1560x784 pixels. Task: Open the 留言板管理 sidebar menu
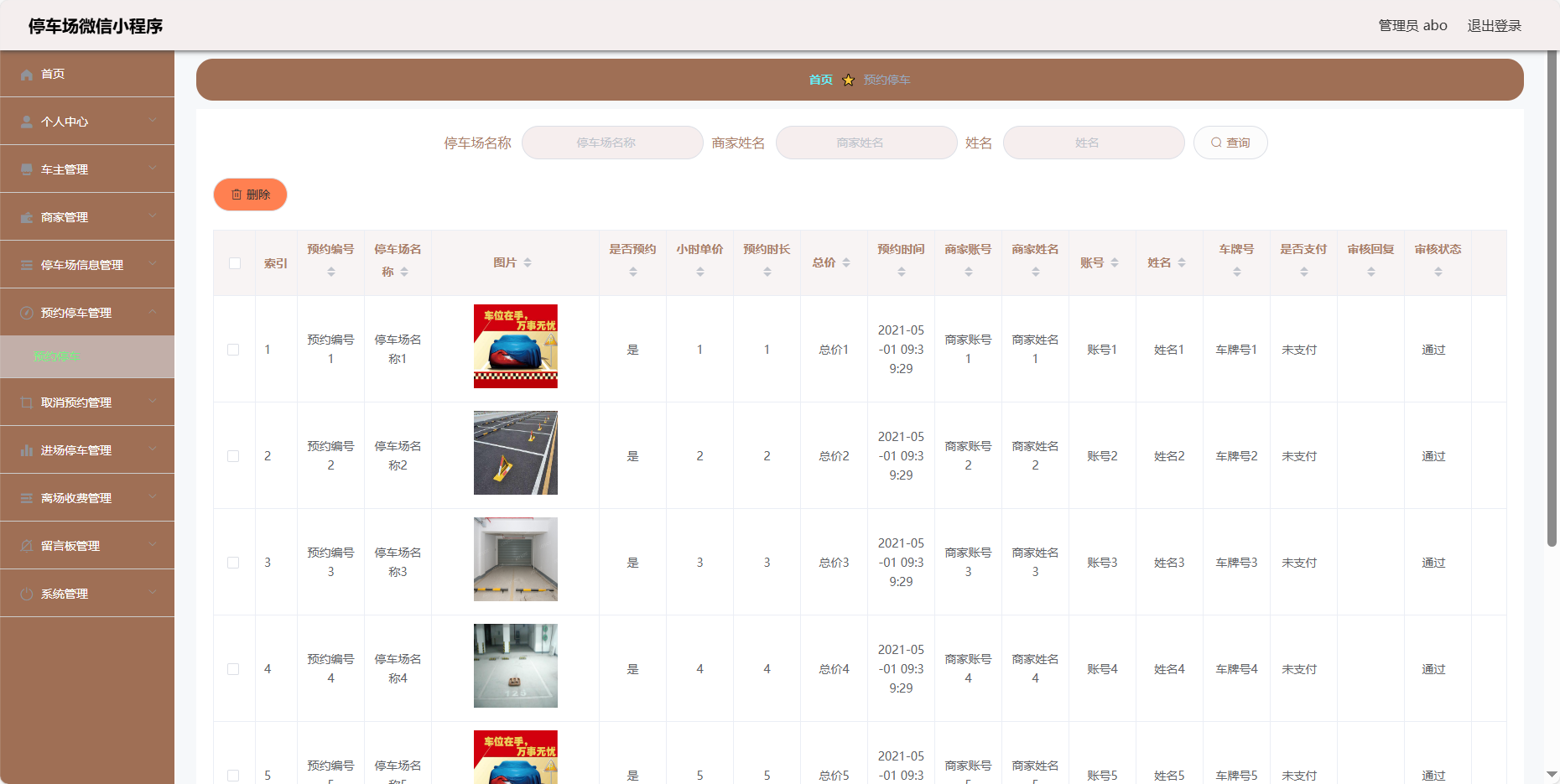tap(87, 546)
